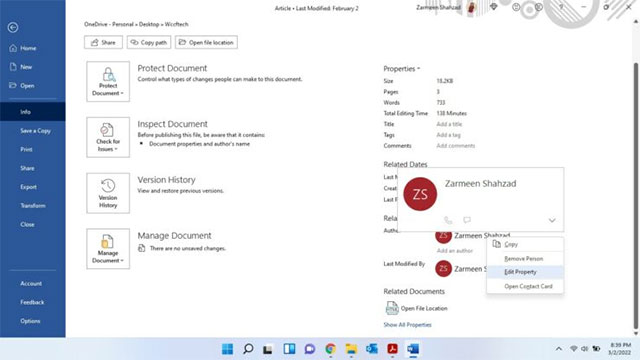The height and width of the screenshot is (360, 640).
Task: Open Account settings
Action: tap(31, 284)
